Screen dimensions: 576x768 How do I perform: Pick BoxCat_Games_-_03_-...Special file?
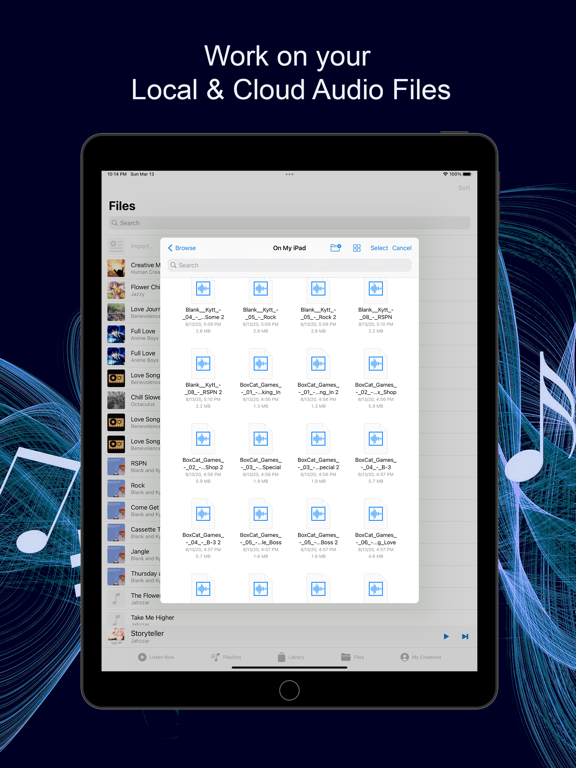[x=261, y=453]
